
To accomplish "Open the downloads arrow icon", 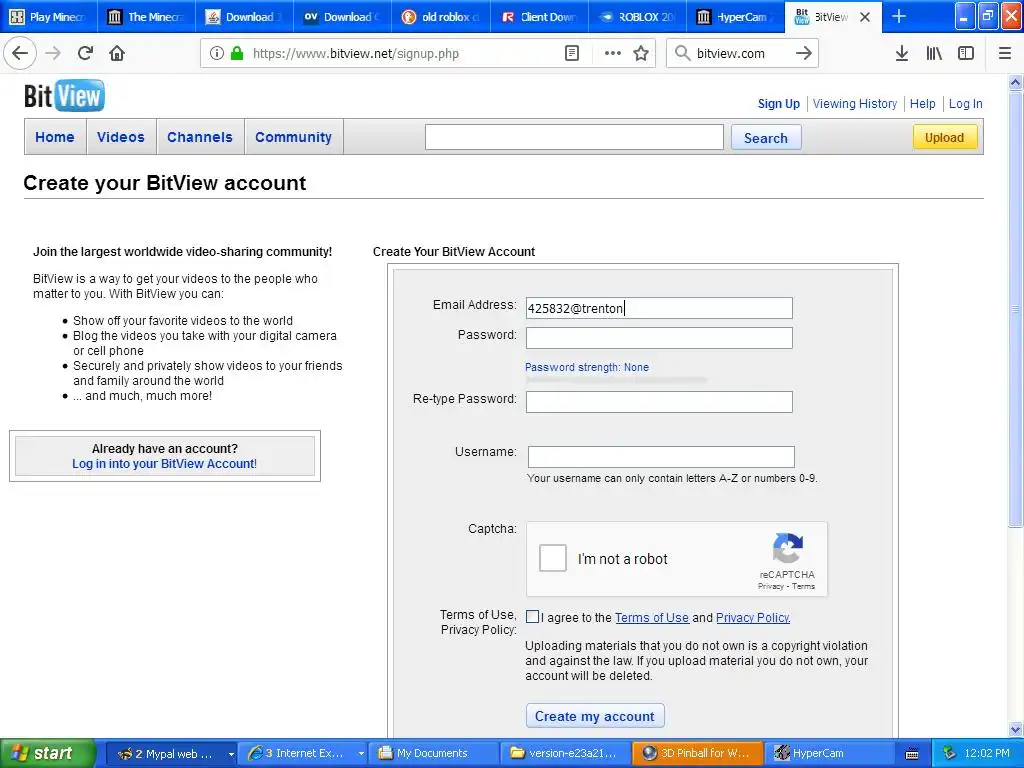I will 902,54.
